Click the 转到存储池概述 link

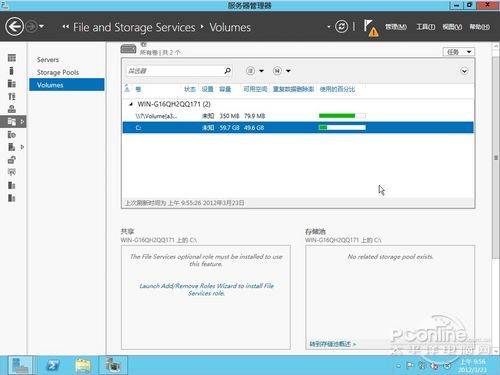pyautogui.click(x=332, y=344)
